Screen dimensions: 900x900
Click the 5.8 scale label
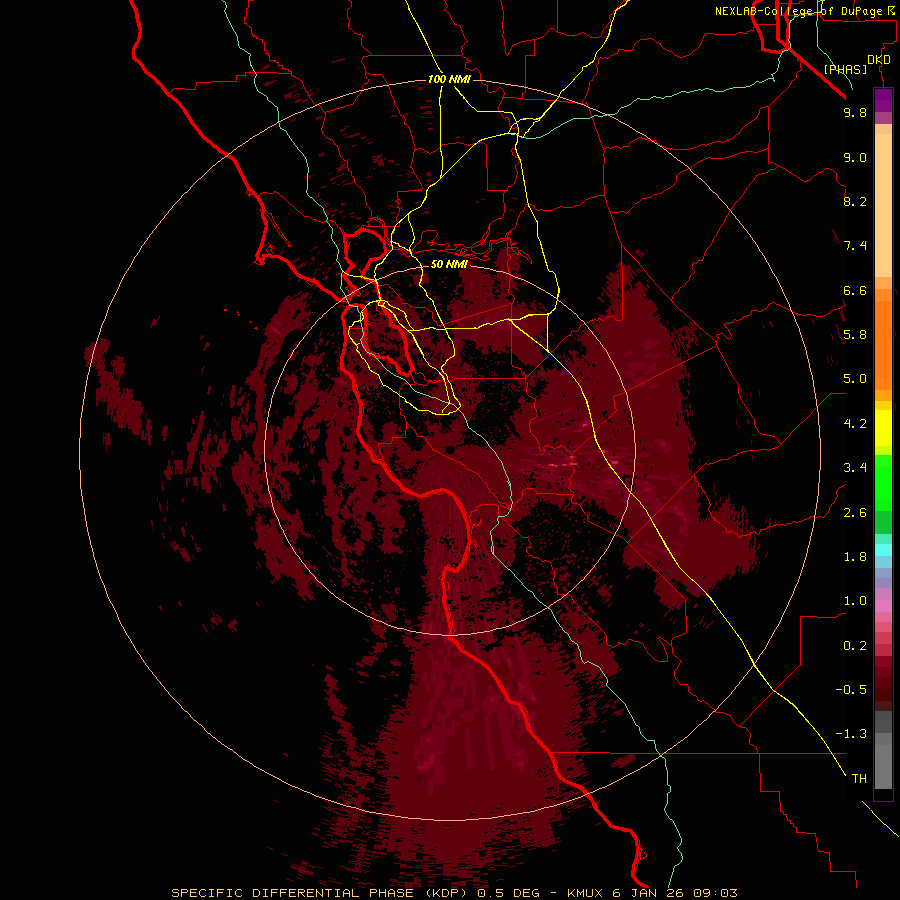click(855, 335)
